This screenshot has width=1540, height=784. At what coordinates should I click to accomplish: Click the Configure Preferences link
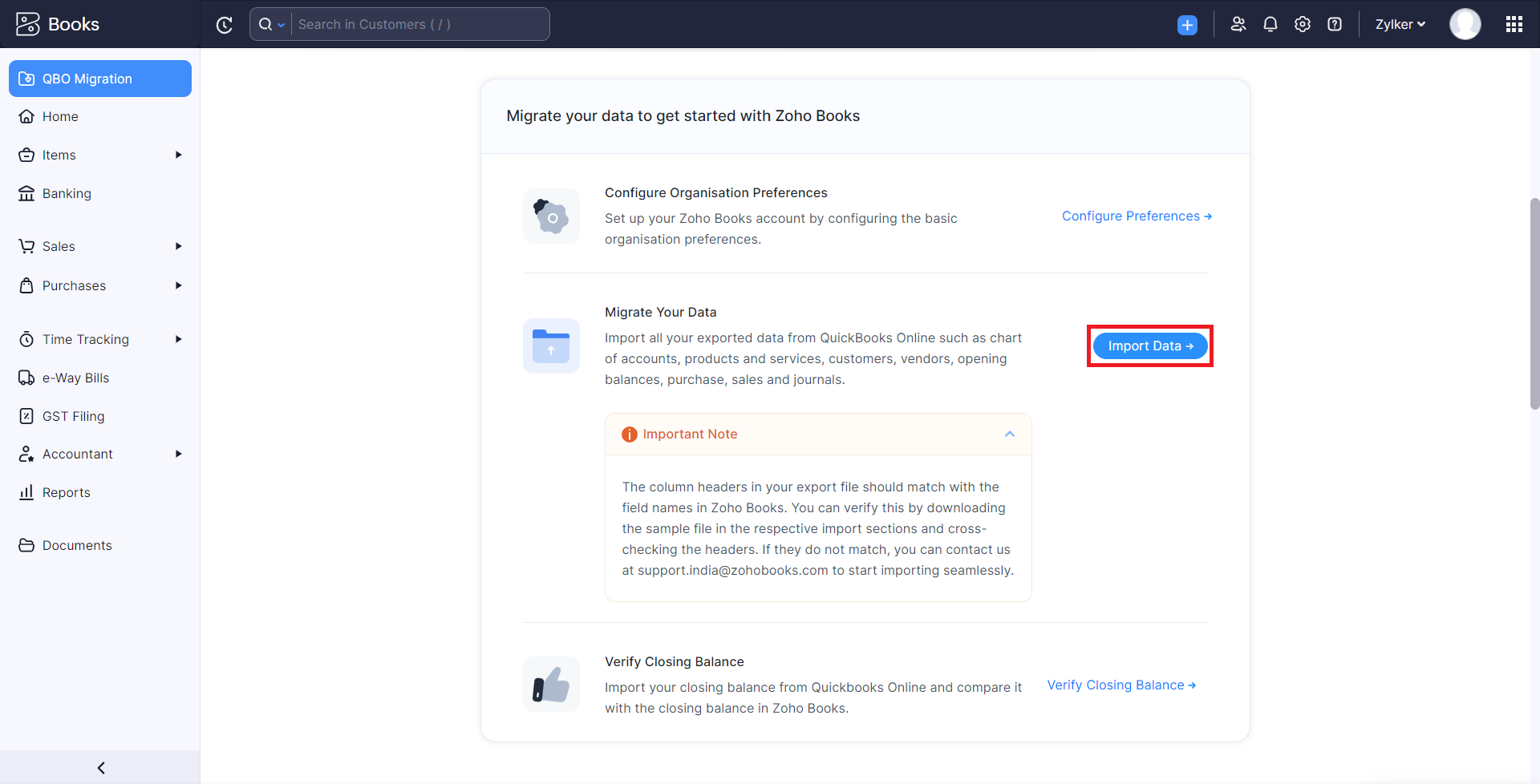[1137, 216]
